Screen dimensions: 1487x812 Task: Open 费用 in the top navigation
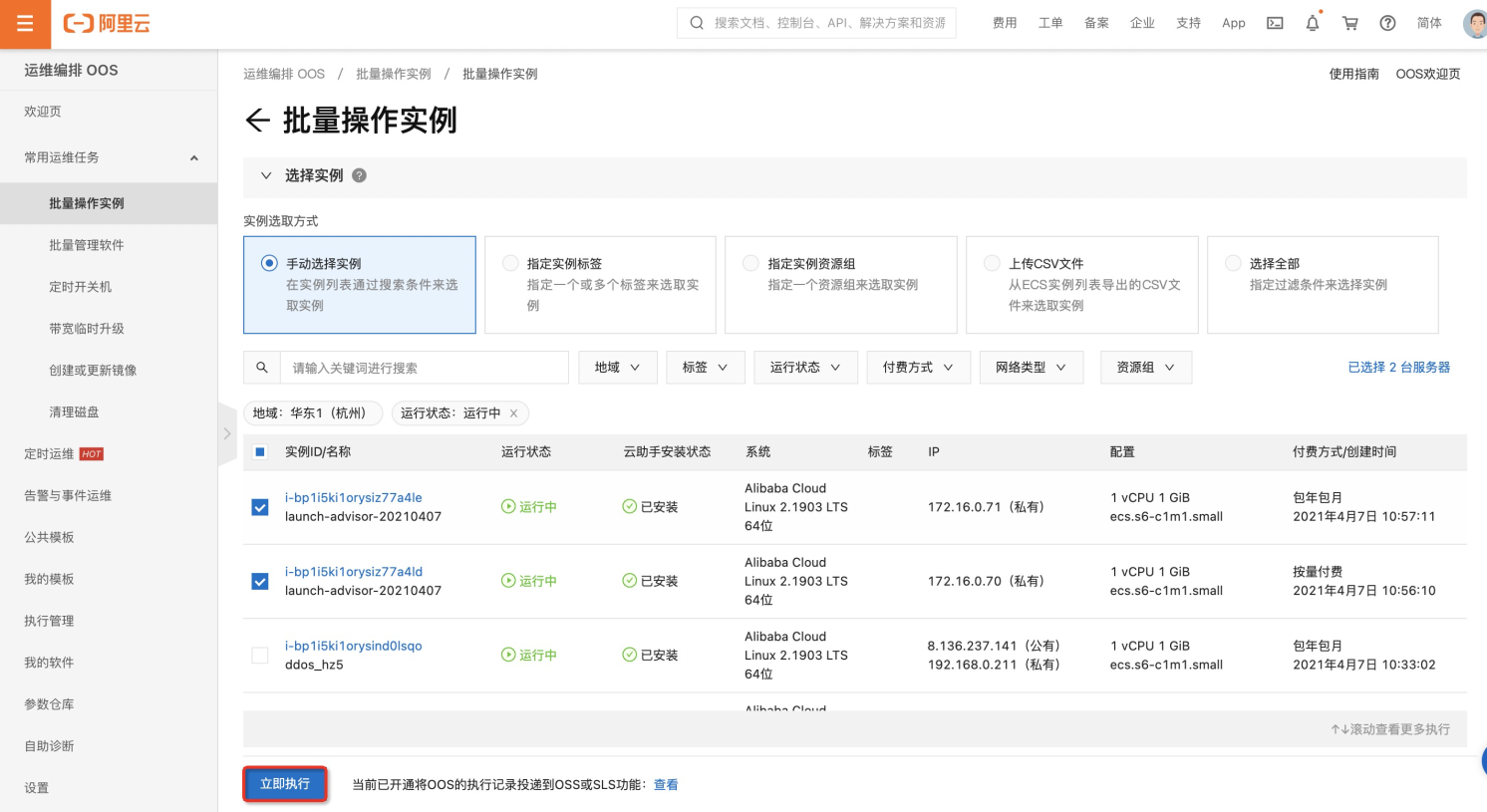1005,23
